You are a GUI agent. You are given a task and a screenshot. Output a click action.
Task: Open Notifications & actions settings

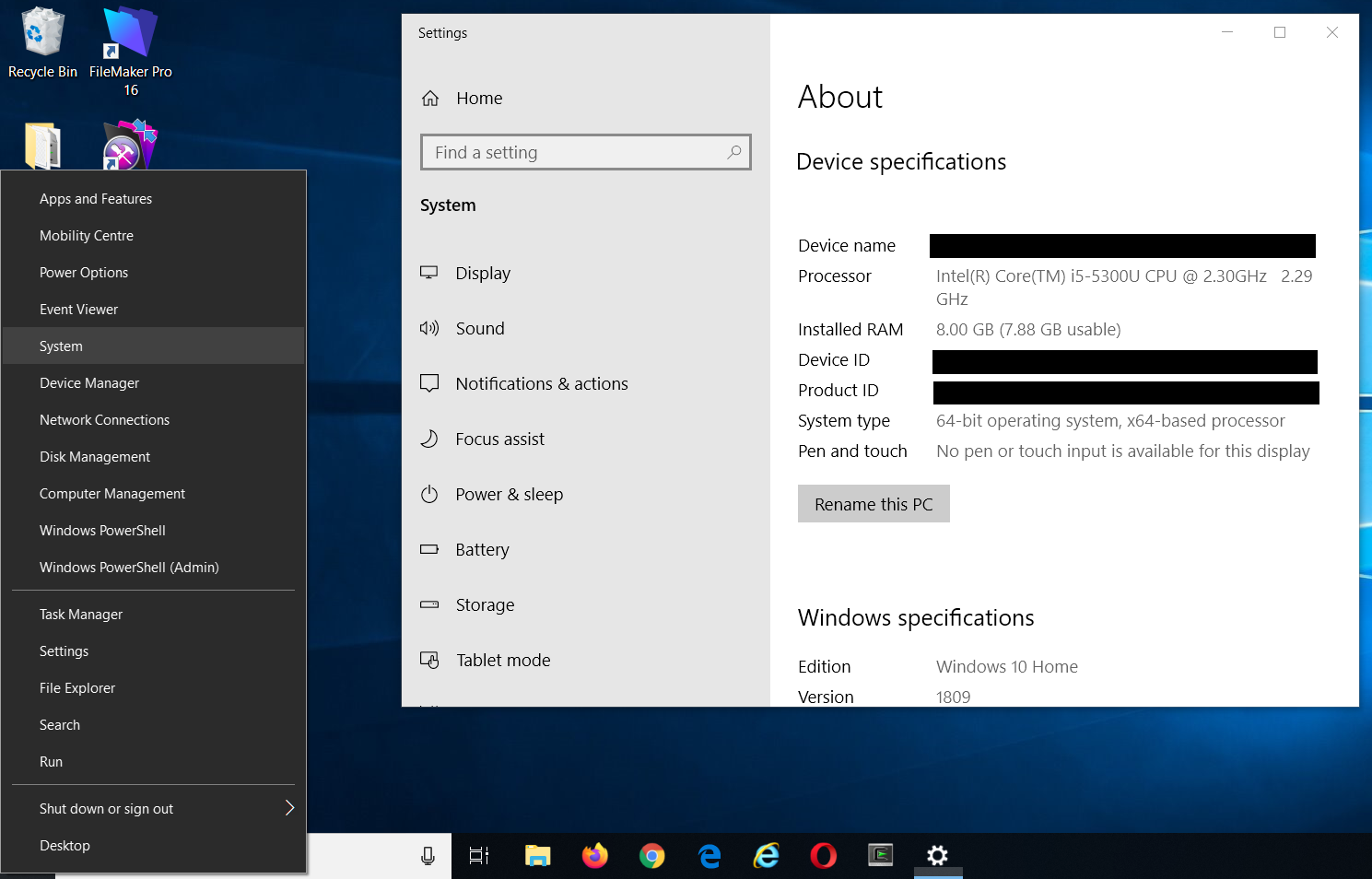tap(542, 384)
